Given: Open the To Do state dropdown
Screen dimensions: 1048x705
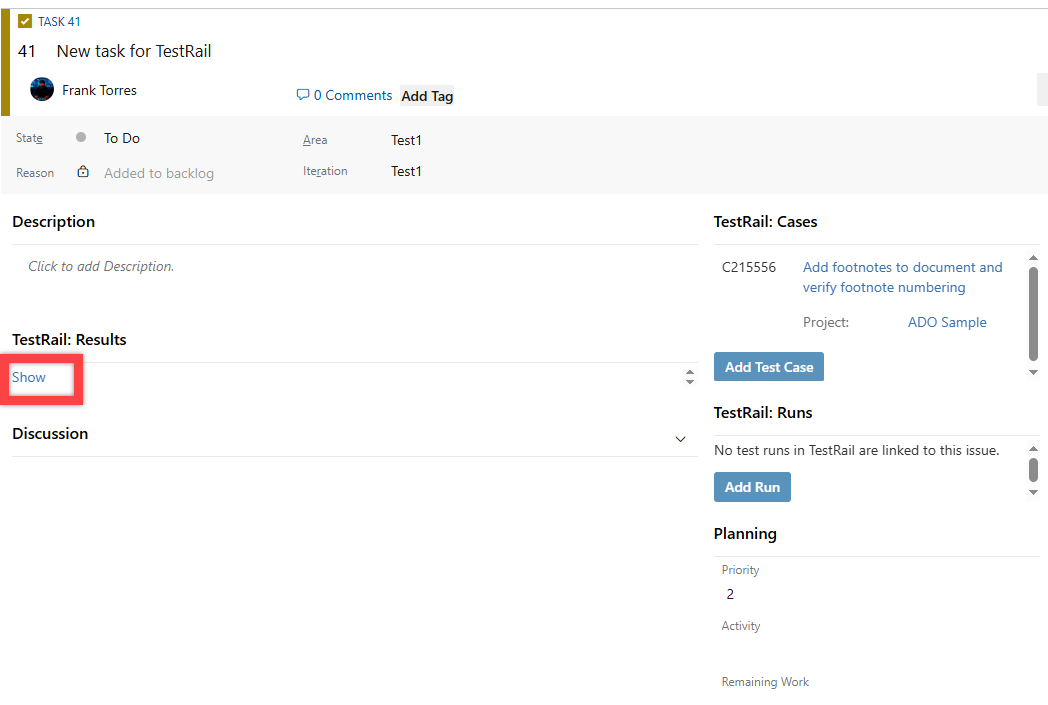Looking at the screenshot, I should coord(122,138).
